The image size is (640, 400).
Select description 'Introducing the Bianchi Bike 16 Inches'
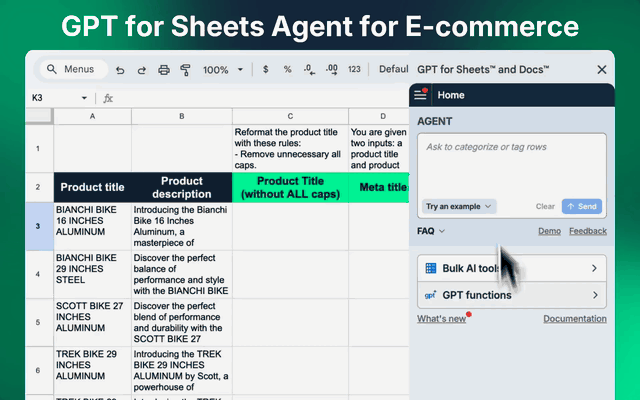(182, 227)
